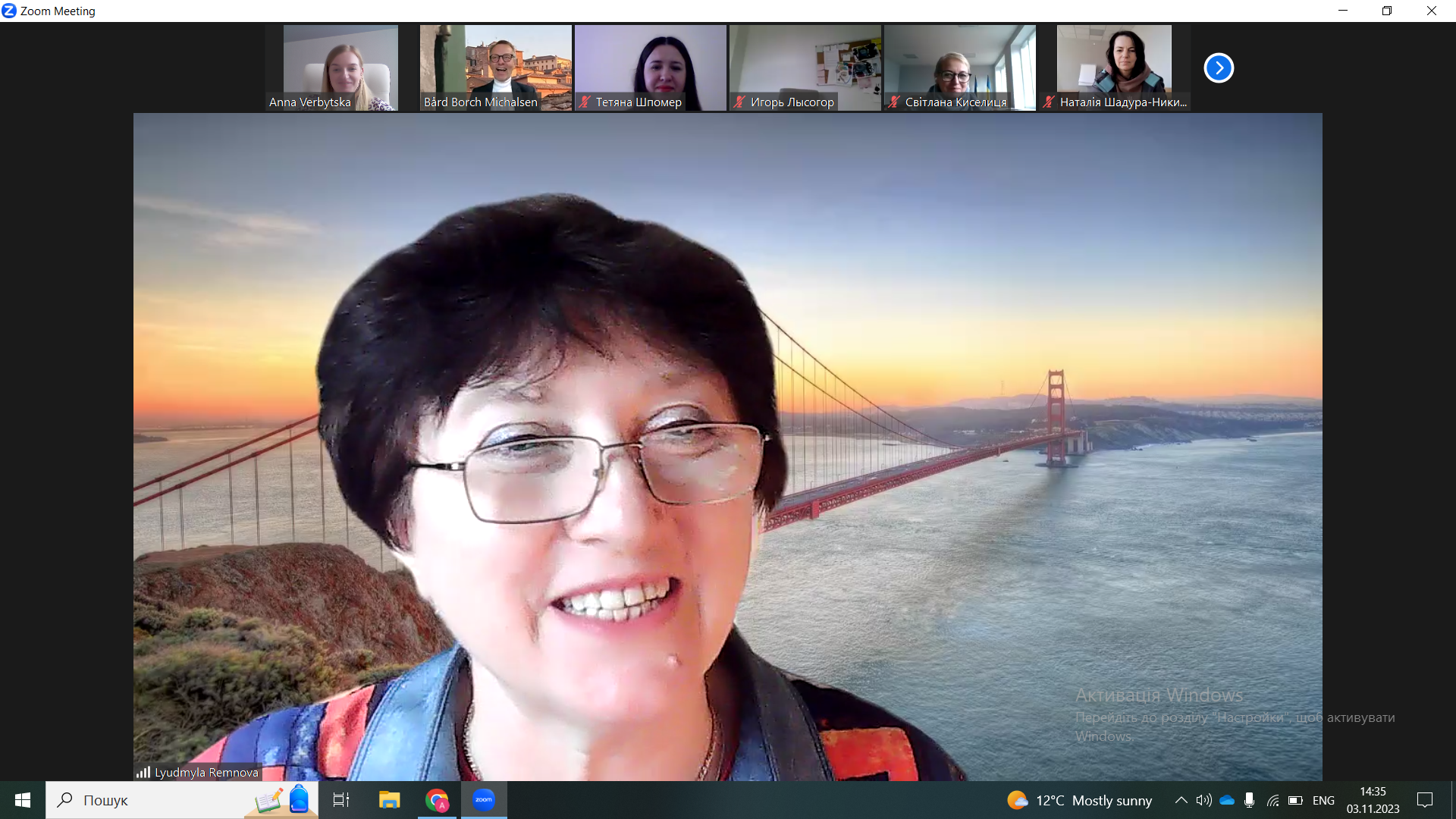Open Task View on the taskbar
Viewport: 1456px width, 819px height.
tap(341, 800)
